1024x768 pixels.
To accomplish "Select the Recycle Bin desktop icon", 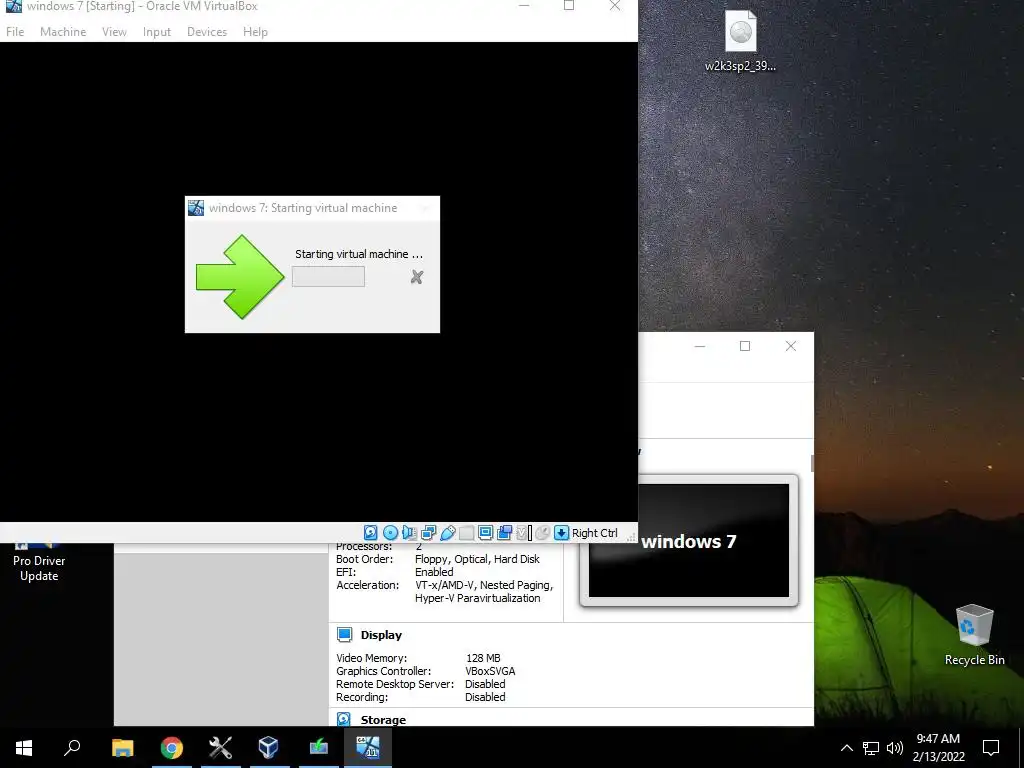I will coord(974,635).
